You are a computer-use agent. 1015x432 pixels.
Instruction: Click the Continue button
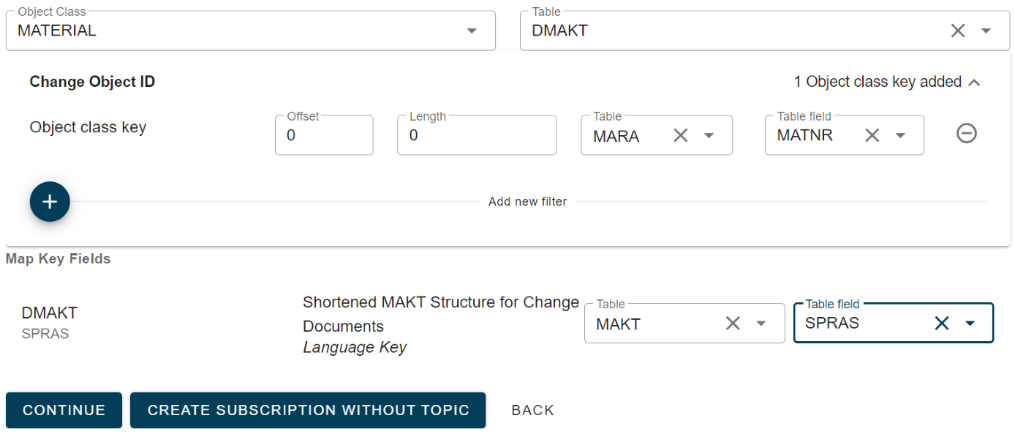tap(64, 410)
